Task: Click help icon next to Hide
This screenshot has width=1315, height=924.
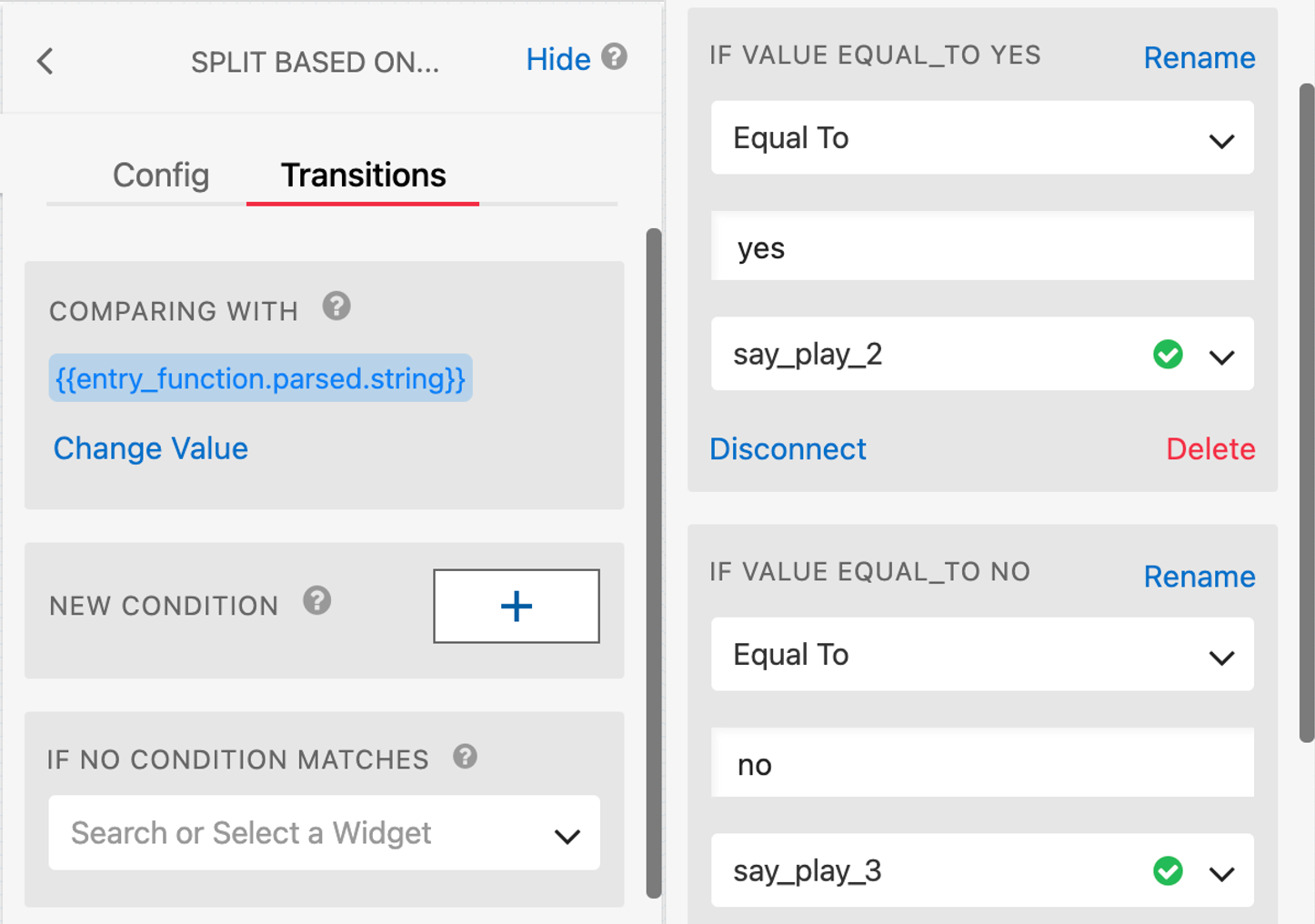Action: pyautogui.click(x=615, y=57)
